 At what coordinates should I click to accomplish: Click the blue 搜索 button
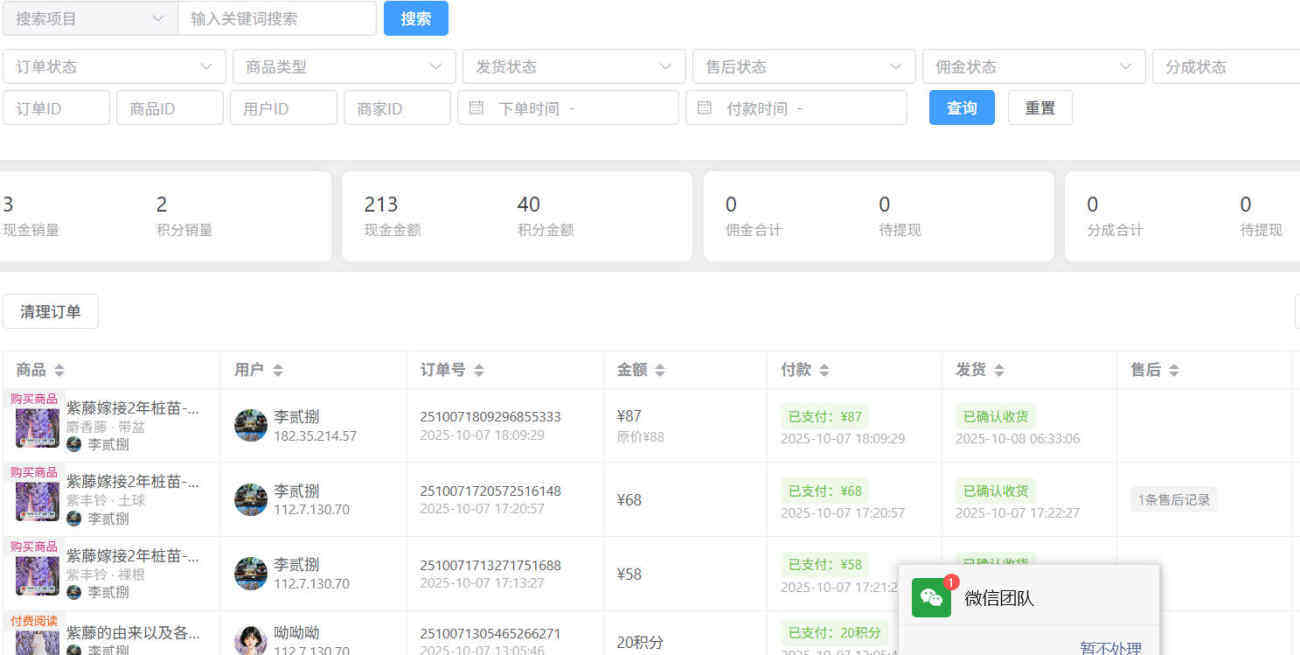click(416, 18)
